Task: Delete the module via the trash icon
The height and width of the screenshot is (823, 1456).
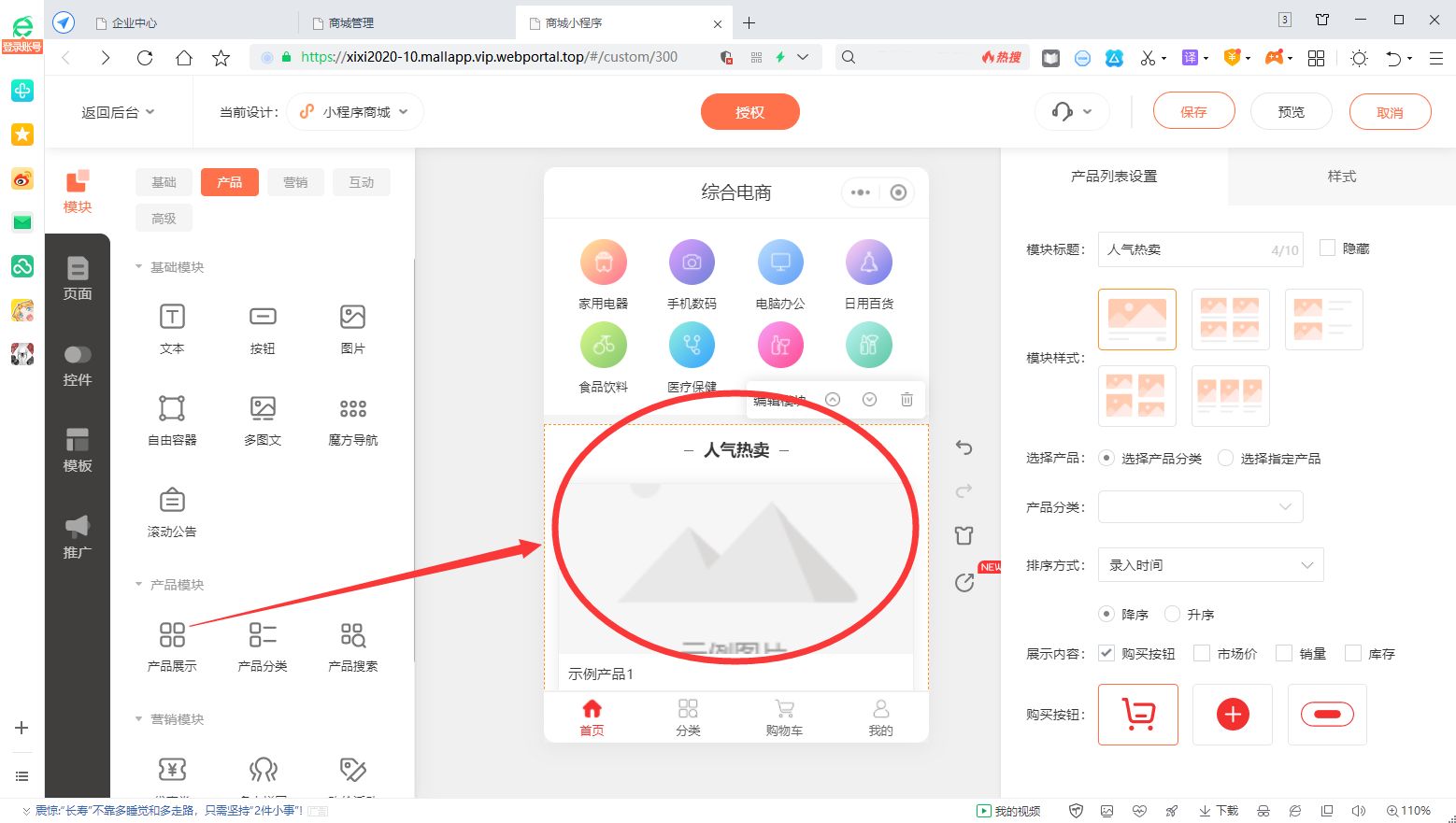Action: (906, 399)
